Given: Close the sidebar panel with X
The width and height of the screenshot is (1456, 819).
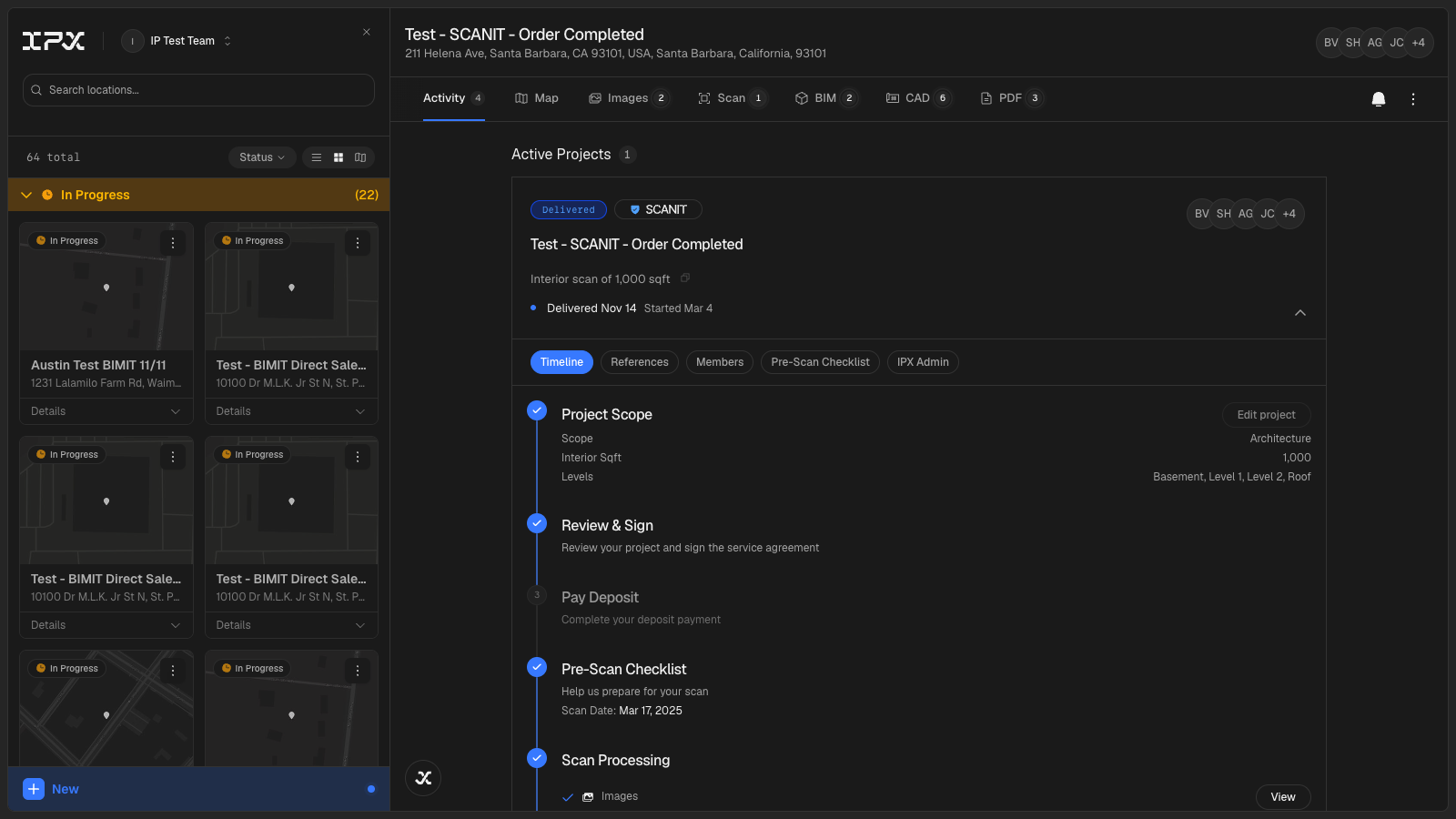Looking at the screenshot, I should 367,32.
